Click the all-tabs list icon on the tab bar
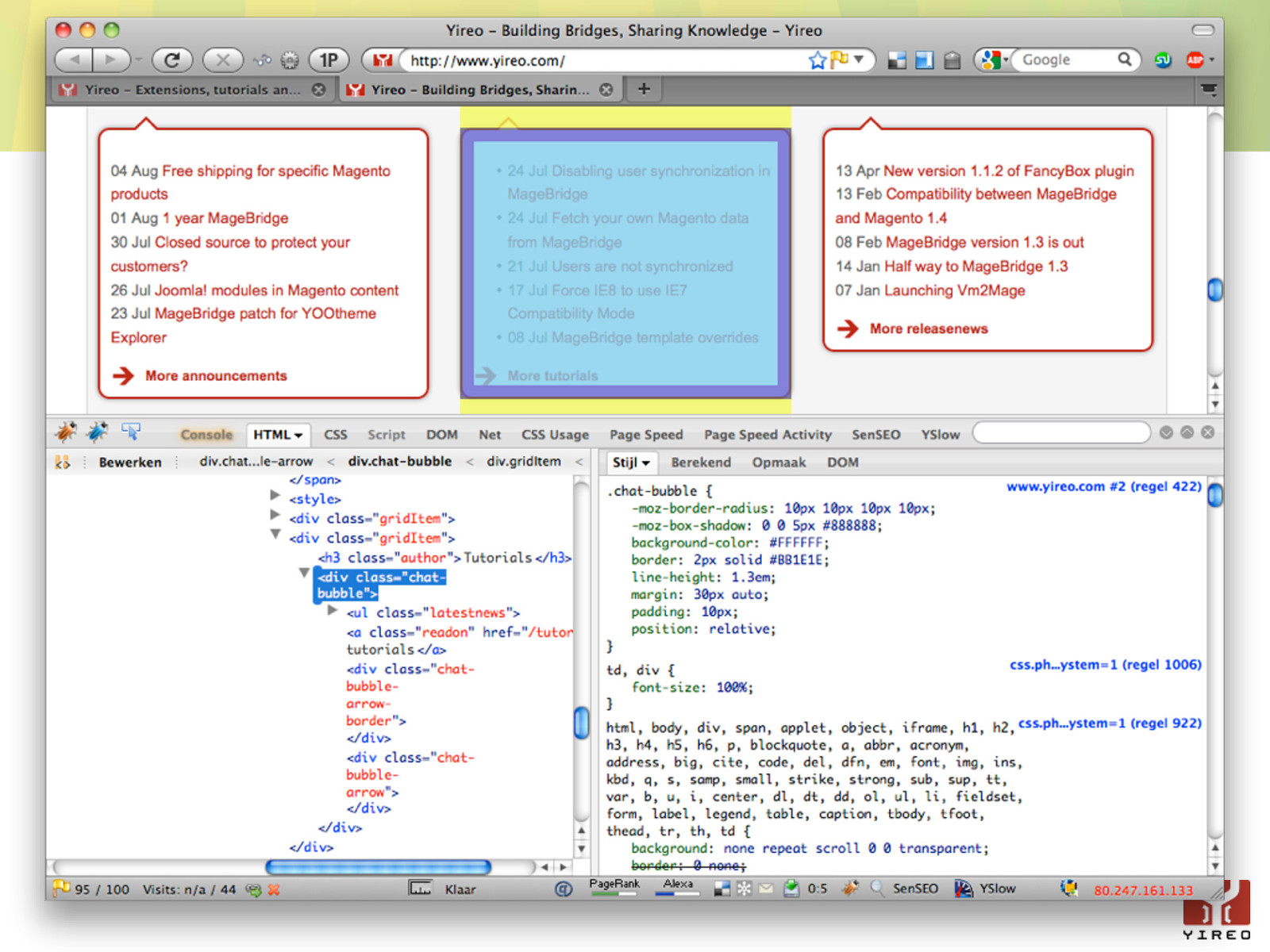 [x=1209, y=90]
